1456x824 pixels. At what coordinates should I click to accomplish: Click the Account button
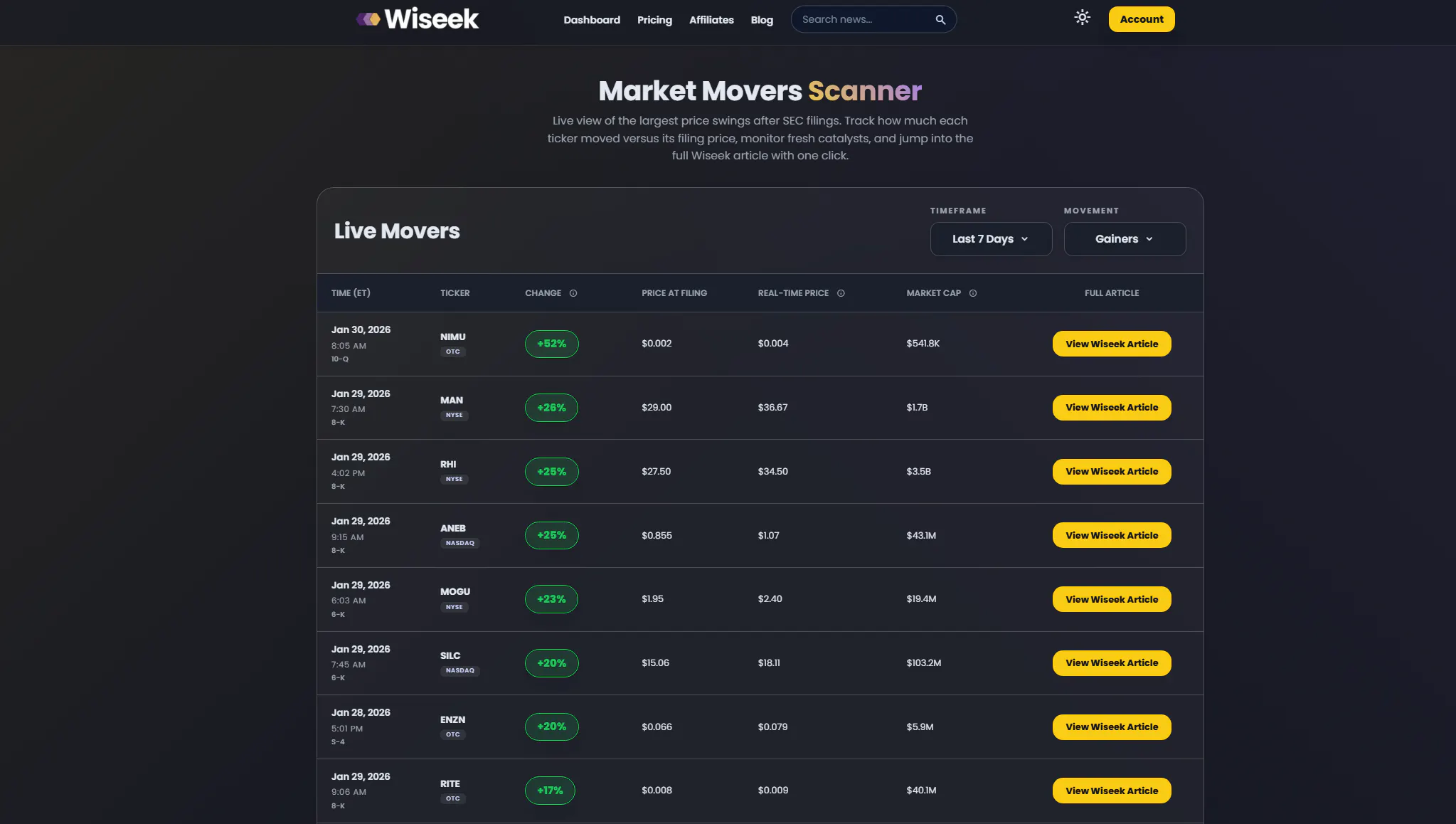coord(1142,19)
